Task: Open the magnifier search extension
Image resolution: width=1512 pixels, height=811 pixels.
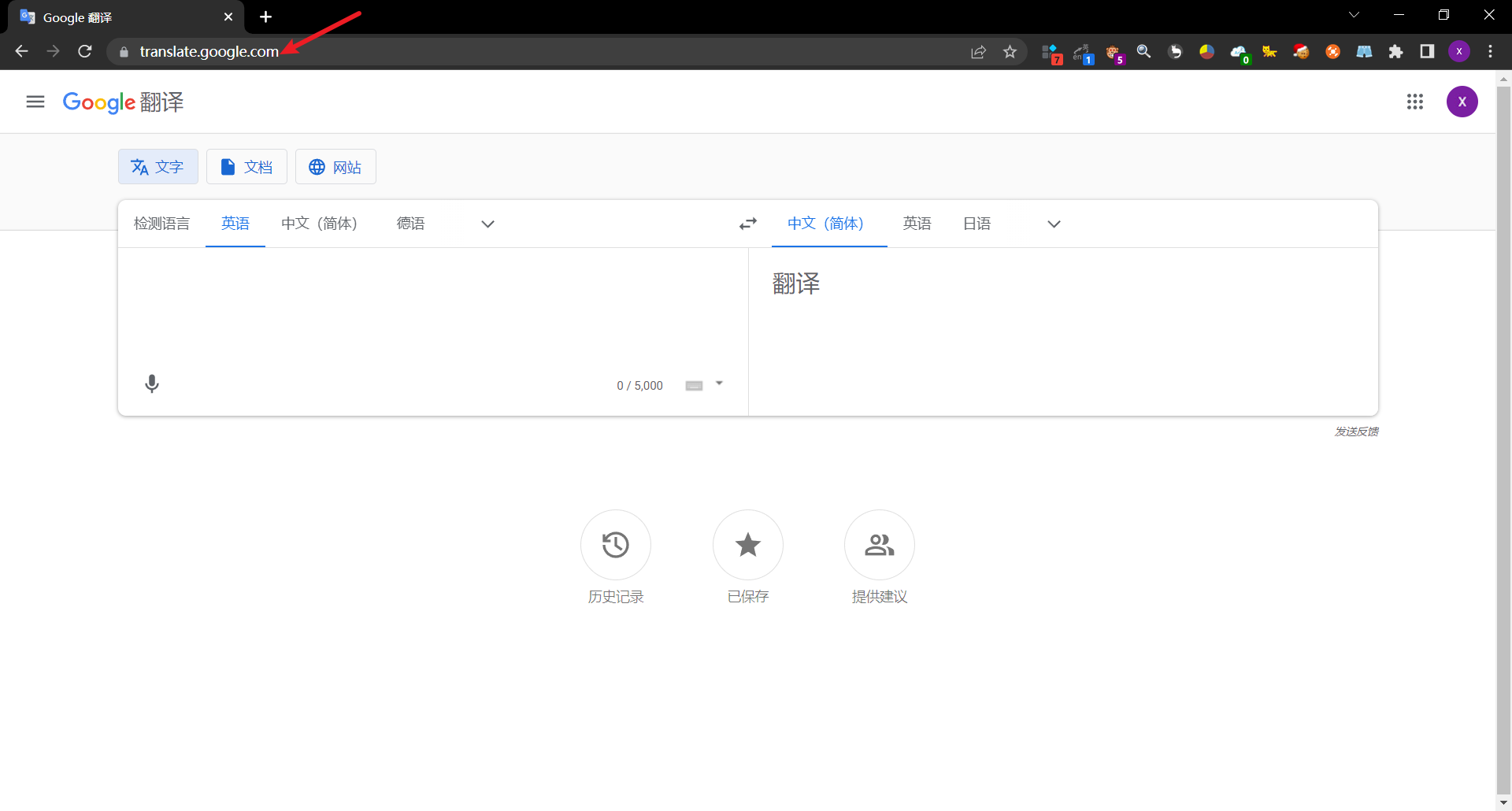Action: coord(1143,52)
